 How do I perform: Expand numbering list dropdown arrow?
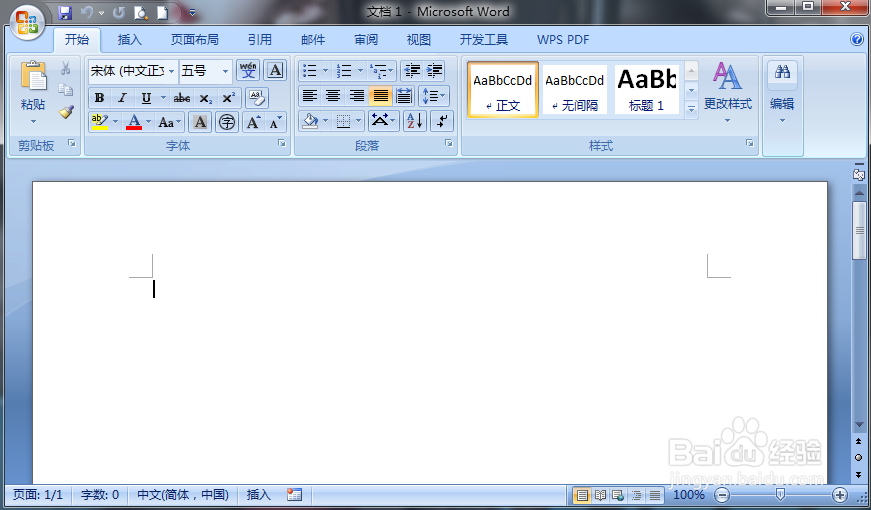pyautogui.click(x=360, y=71)
